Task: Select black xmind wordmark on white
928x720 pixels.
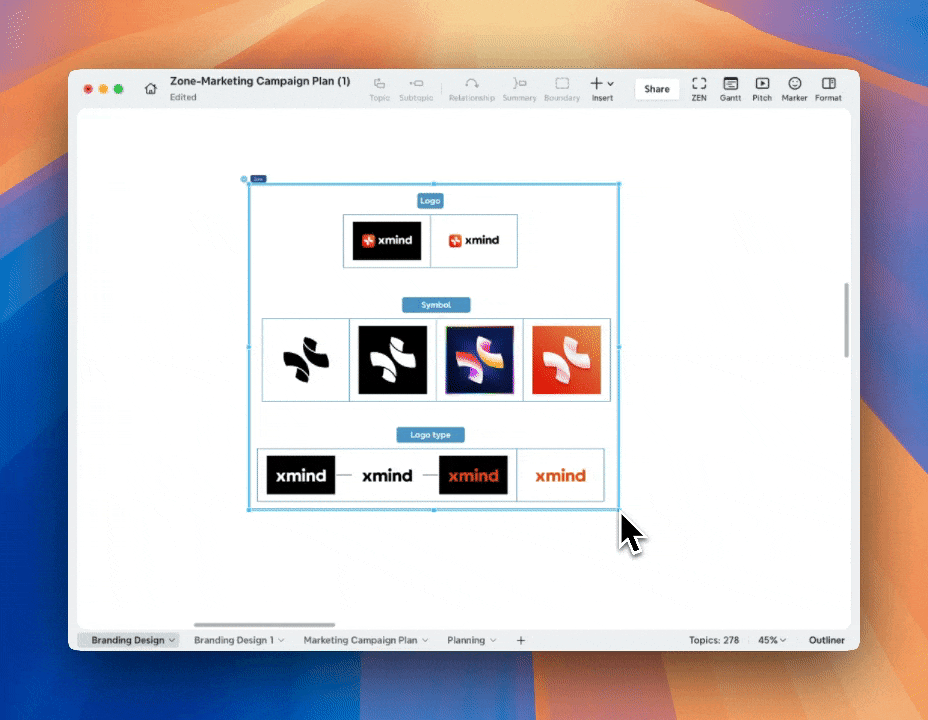Action: (387, 475)
